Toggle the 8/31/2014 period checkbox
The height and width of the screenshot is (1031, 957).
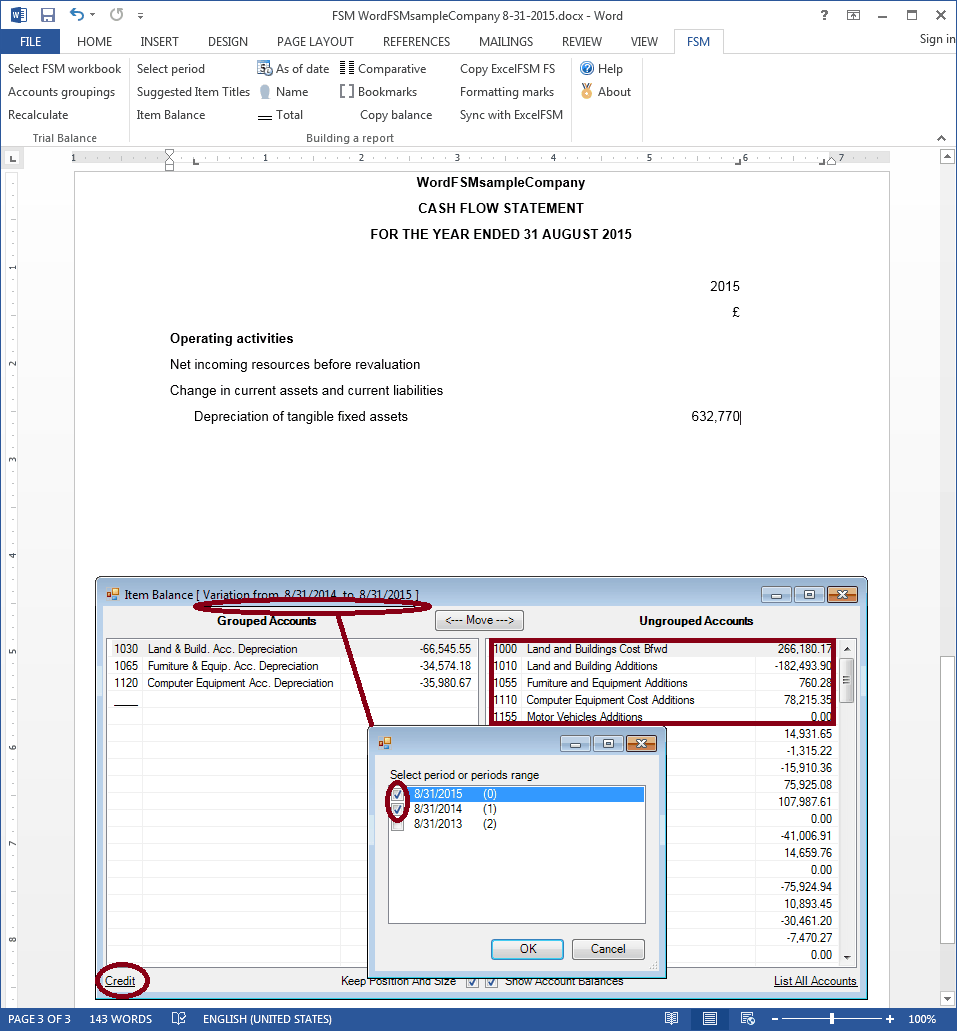pos(397,809)
